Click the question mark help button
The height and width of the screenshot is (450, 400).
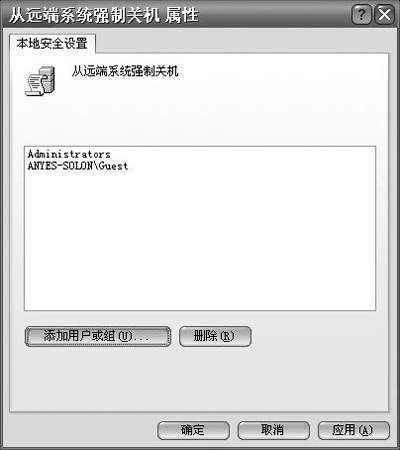(x=362, y=15)
